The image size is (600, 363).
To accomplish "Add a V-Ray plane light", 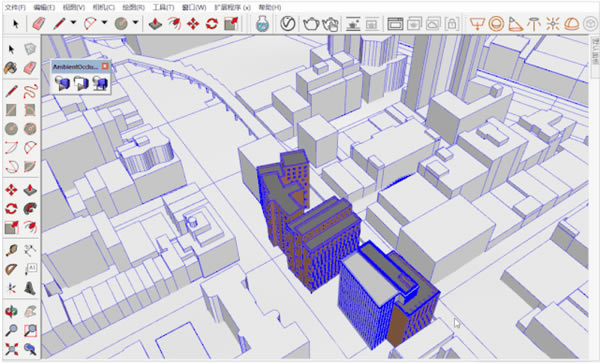I will click(x=477, y=24).
